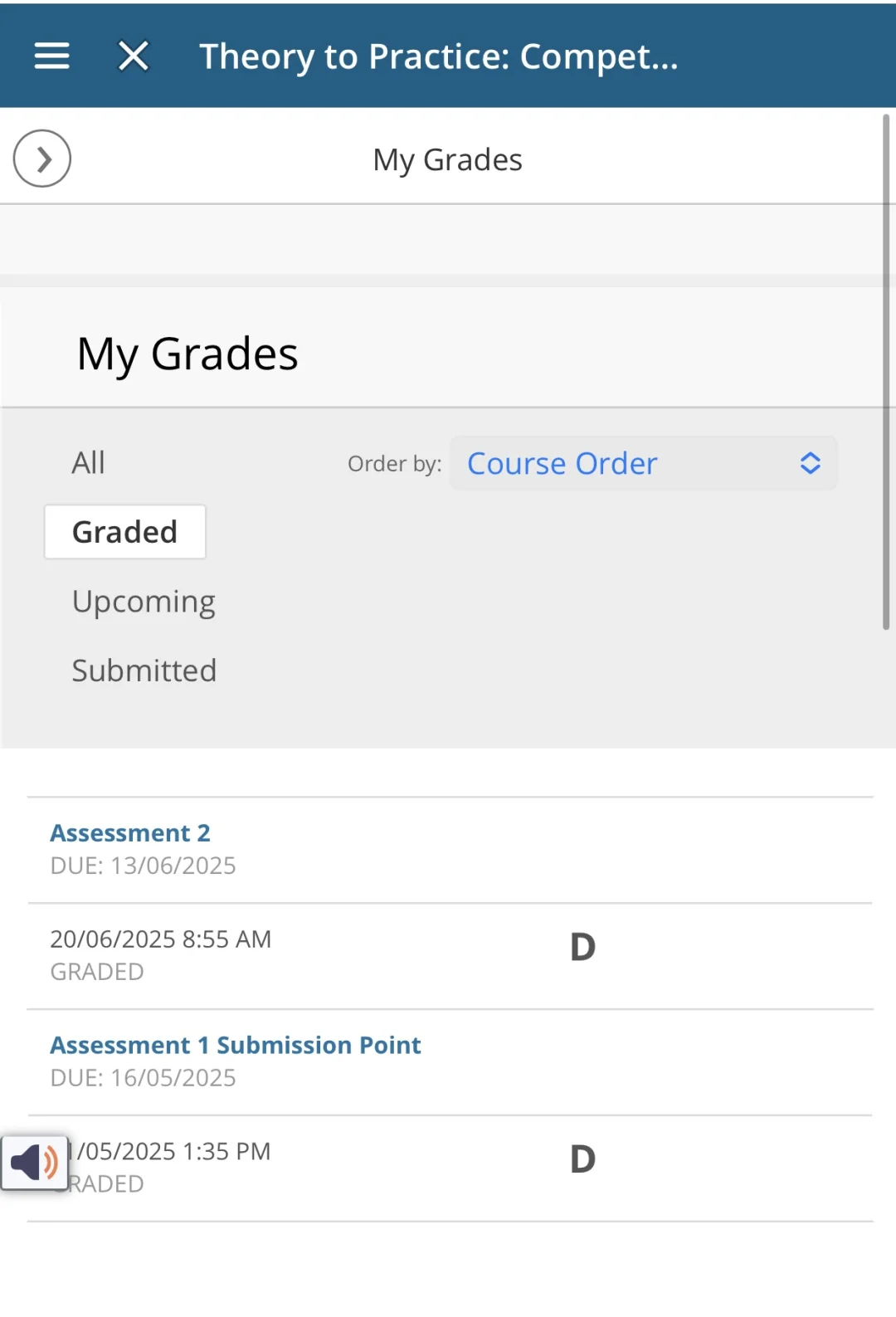Open Assessment 1 Submission Point link
Screen dimensions: 896x1317
click(236, 1045)
